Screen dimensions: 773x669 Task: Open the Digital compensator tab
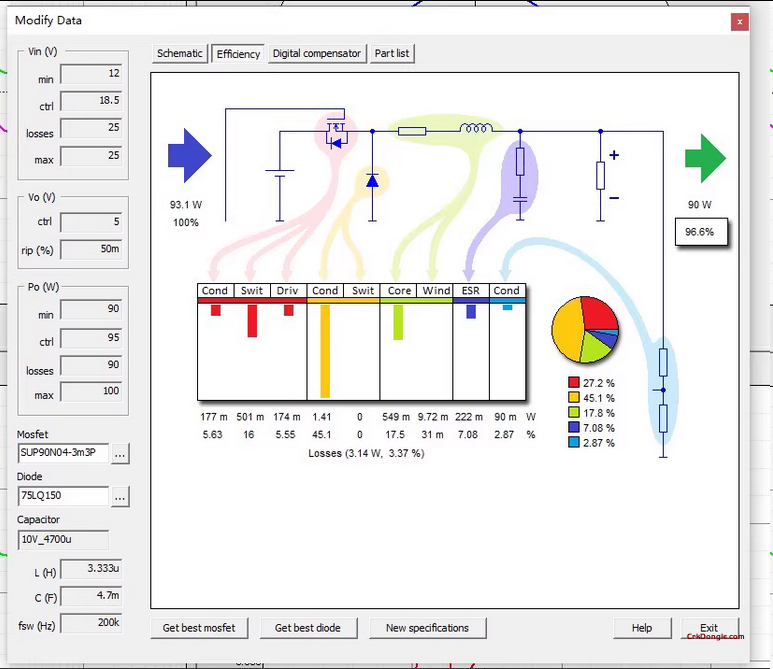tap(316, 54)
